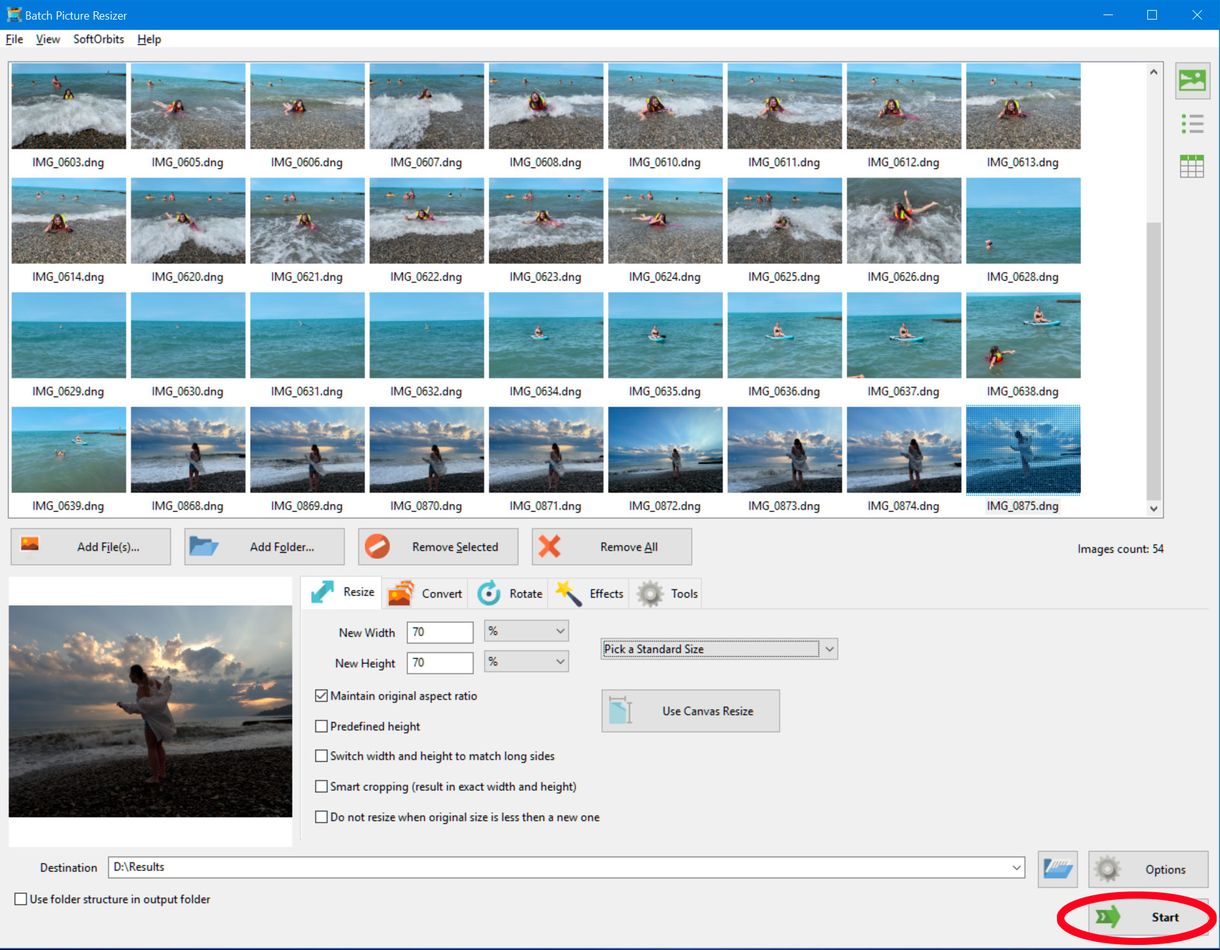This screenshot has height=950, width=1220.
Task: Open the Options dialog
Action: [1148, 869]
